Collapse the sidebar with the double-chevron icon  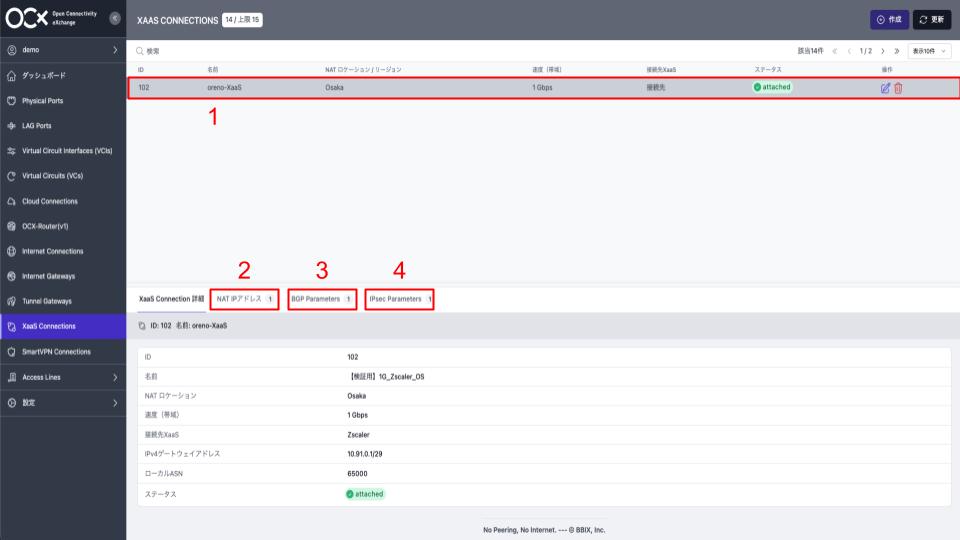click(x=114, y=19)
